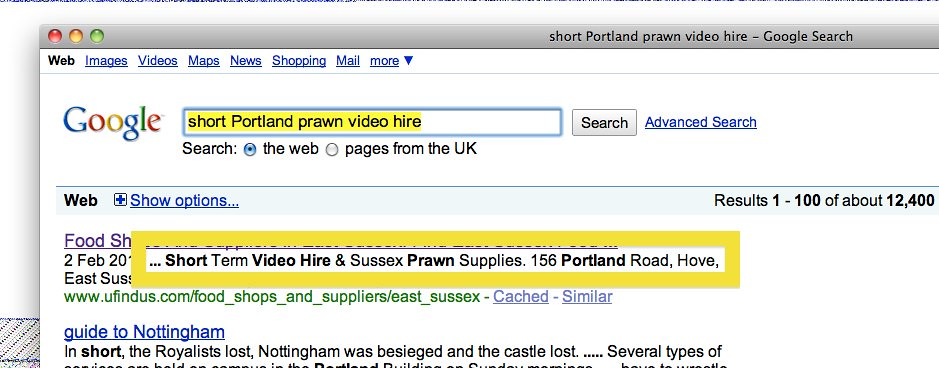Open Mail link
Image resolution: width=939 pixels, height=368 pixels.
coord(348,60)
